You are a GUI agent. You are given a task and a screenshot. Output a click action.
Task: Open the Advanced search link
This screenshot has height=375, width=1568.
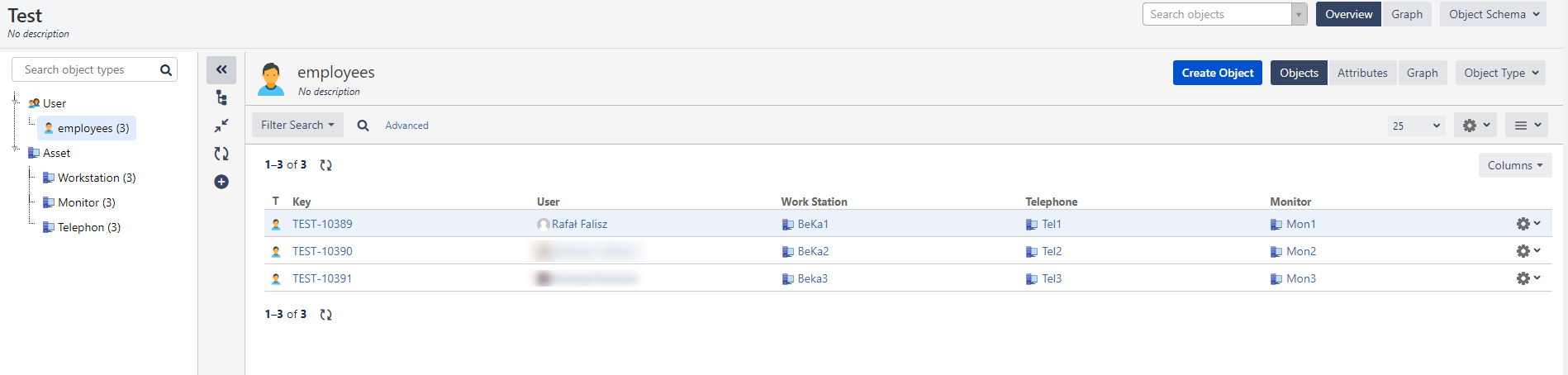(406, 126)
